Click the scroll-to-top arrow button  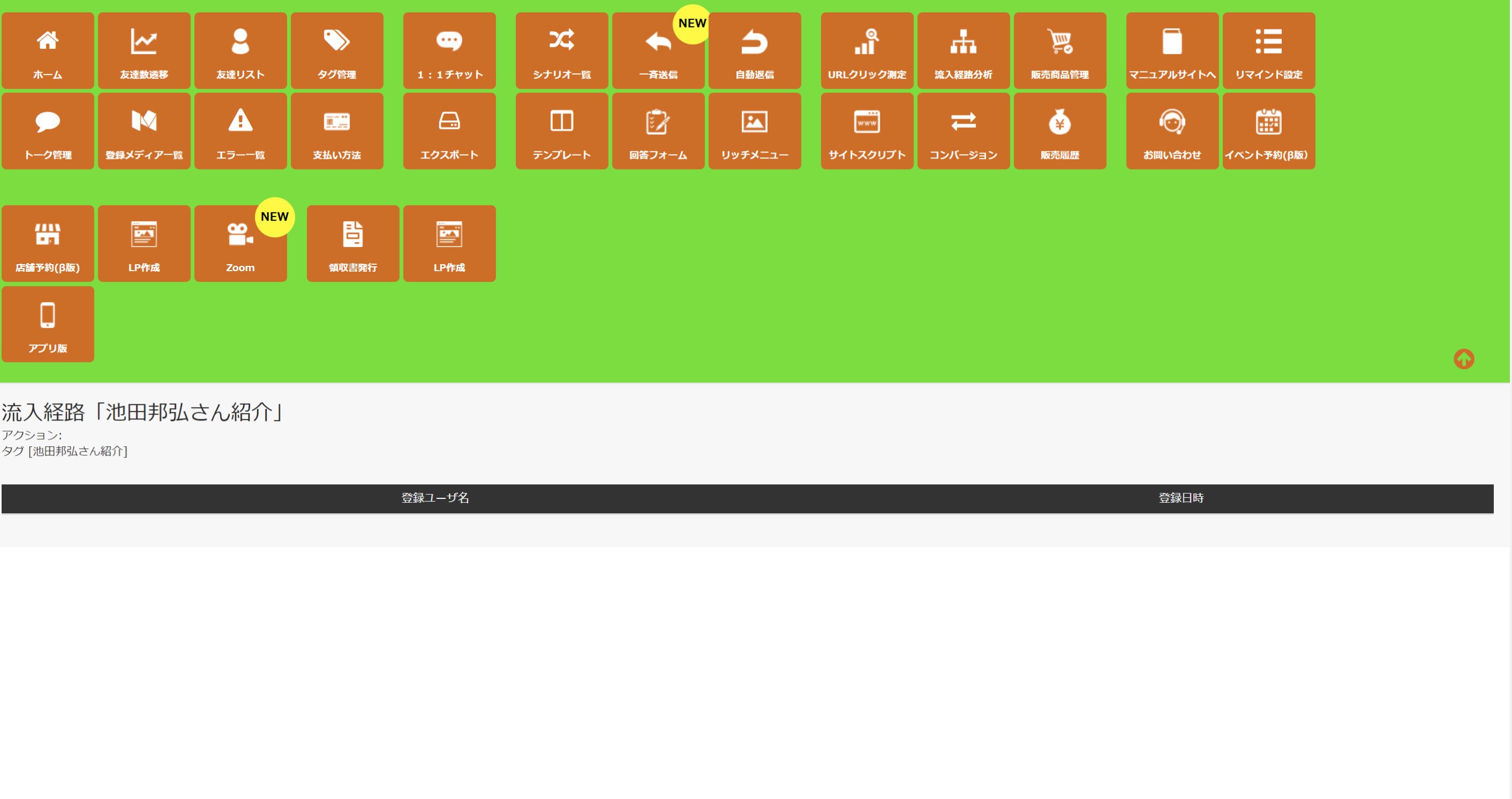click(x=1463, y=359)
